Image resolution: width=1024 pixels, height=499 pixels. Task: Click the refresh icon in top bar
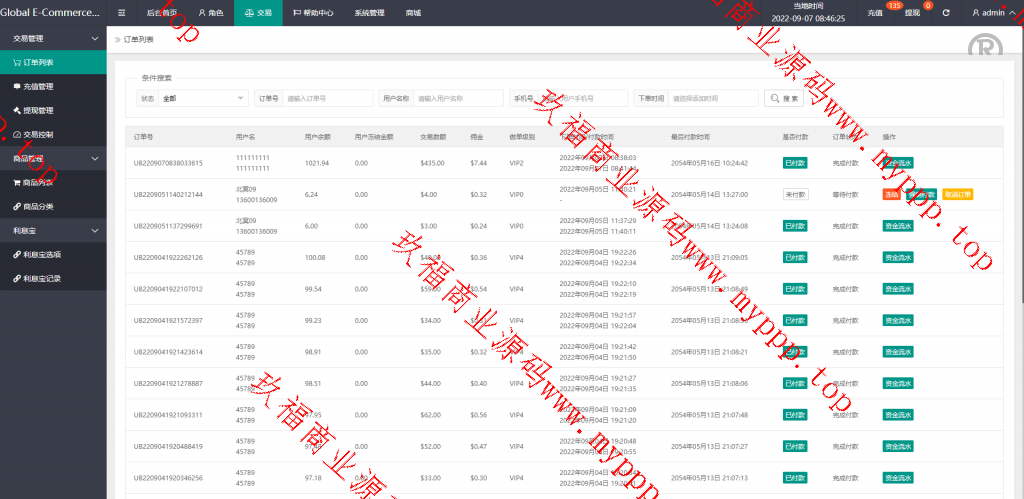point(946,13)
